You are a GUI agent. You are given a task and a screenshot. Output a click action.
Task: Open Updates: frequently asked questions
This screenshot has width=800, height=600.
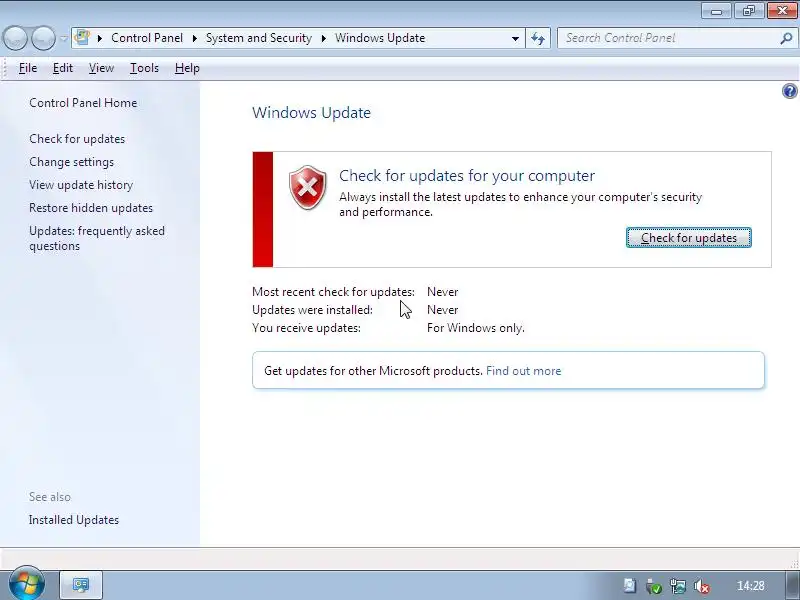[97, 238]
